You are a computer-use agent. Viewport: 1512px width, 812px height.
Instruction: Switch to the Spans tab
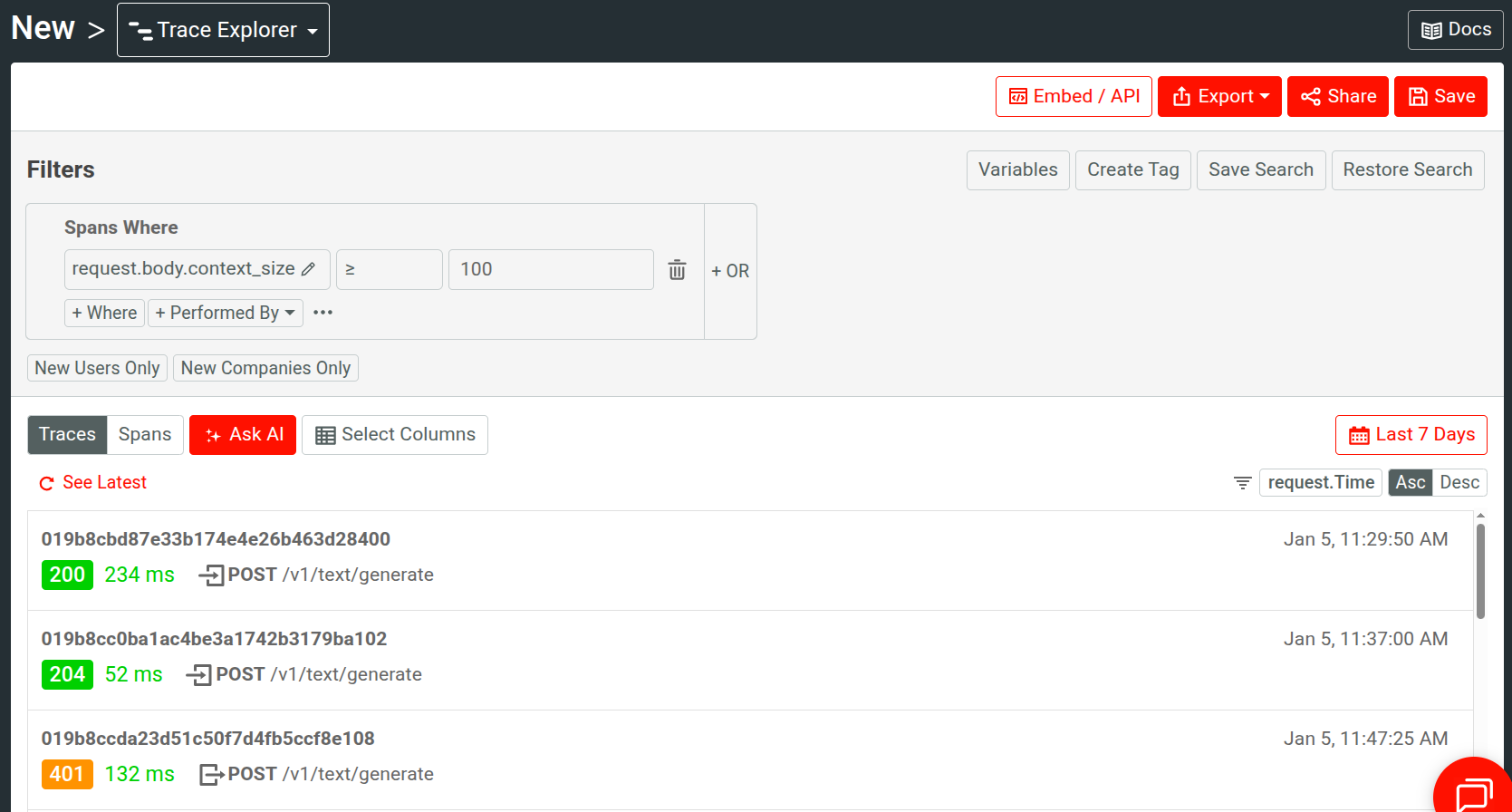click(x=145, y=435)
